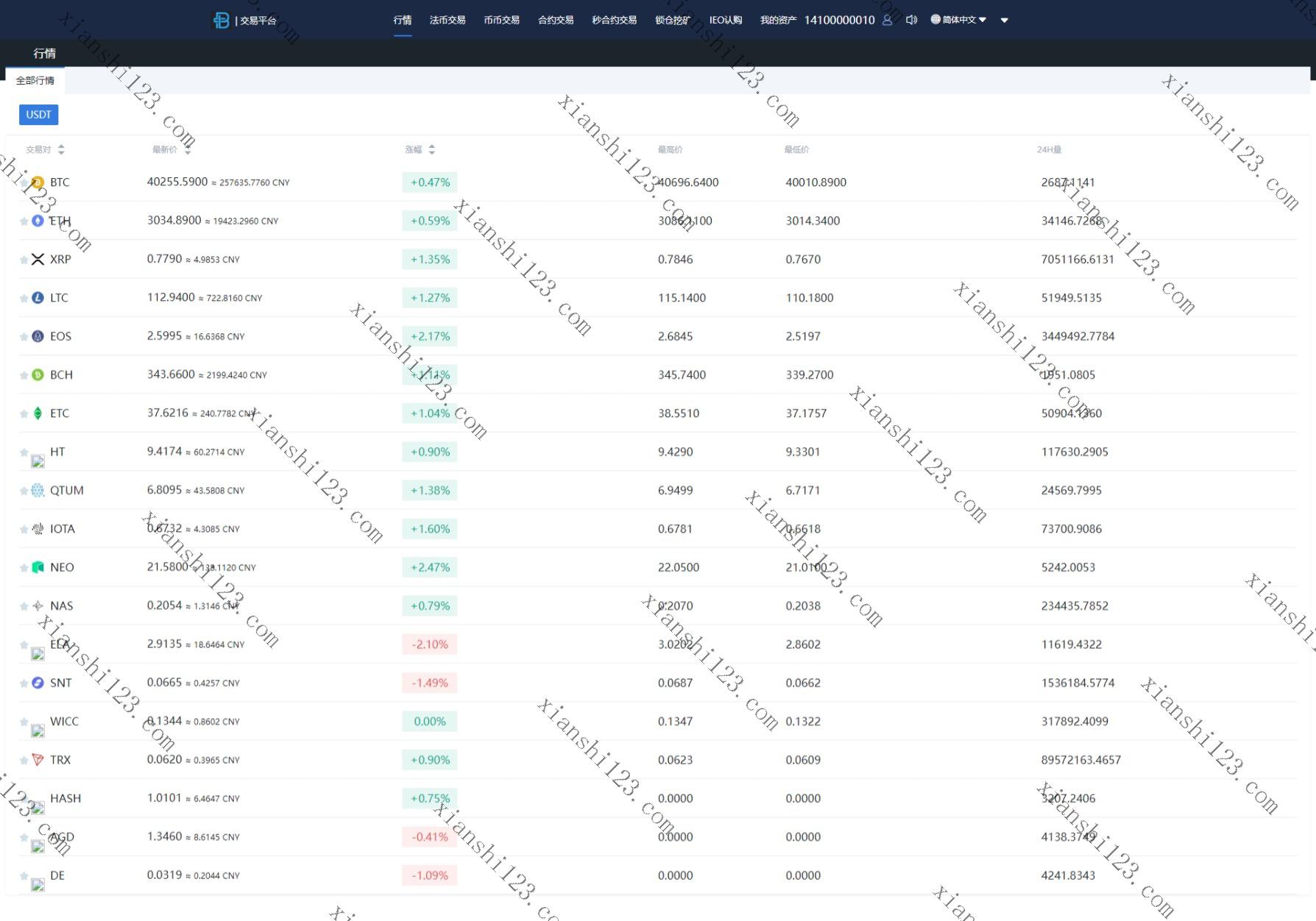This screenshot has width=1316, height=921.
Task: Click AGD's -0.41% change badge
Action: (430, 837)
